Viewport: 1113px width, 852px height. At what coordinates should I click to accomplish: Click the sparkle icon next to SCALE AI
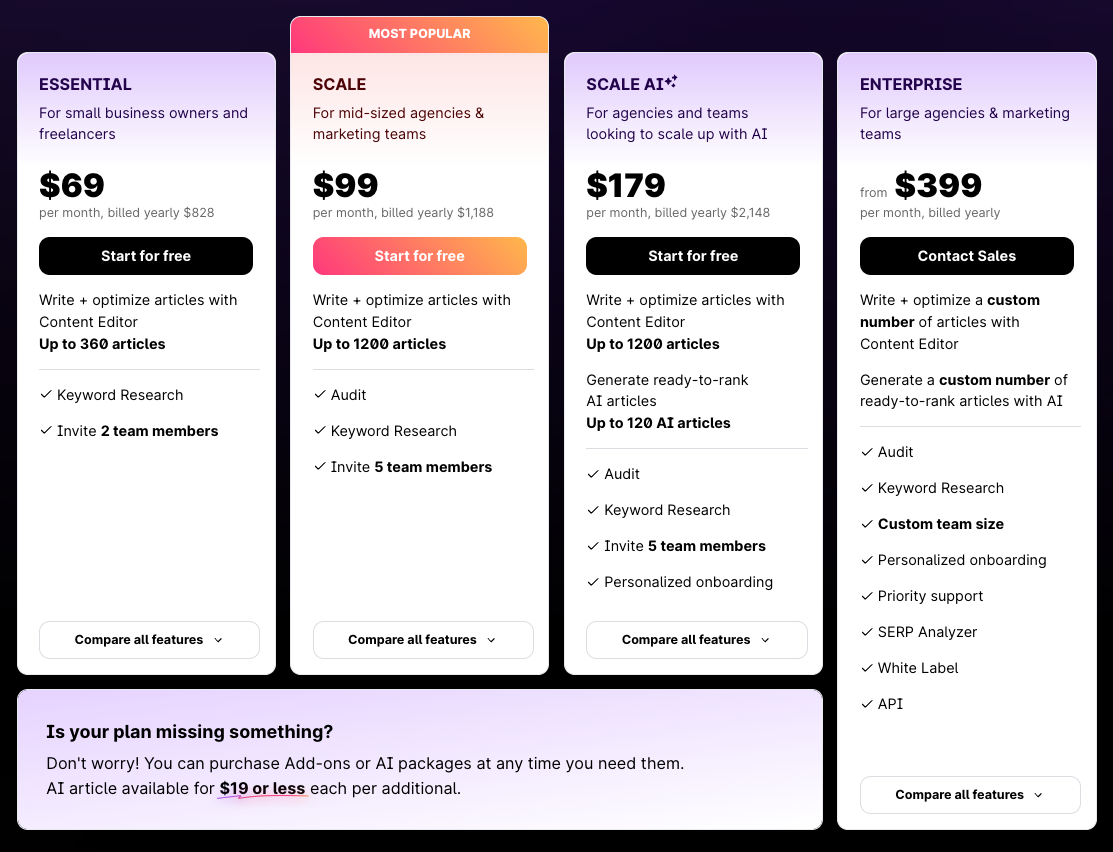pos(672,82)
